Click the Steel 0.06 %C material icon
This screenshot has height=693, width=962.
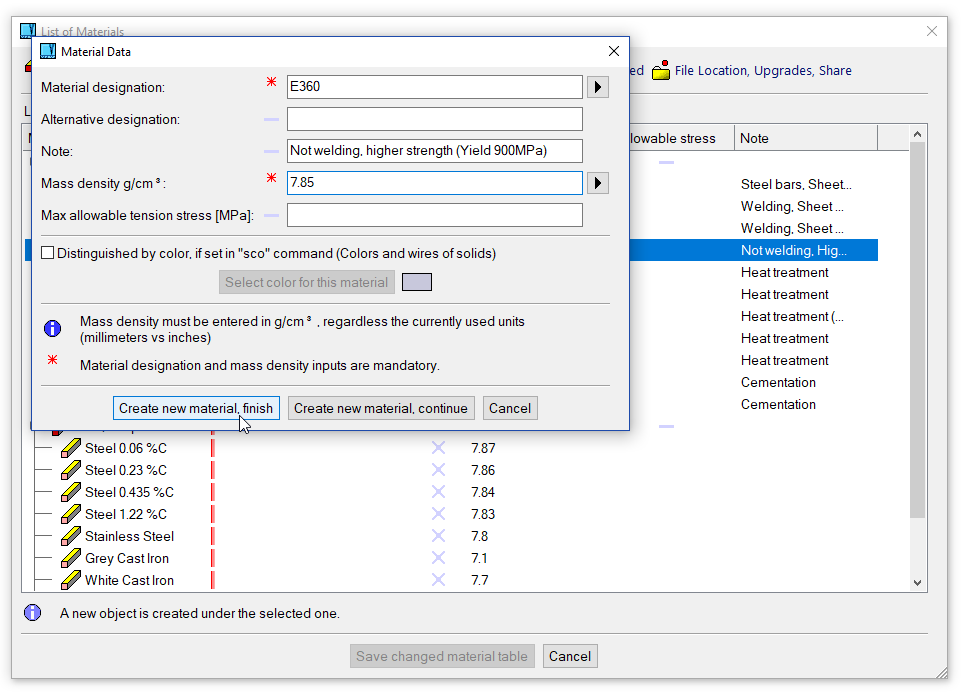tap(70, 448)
